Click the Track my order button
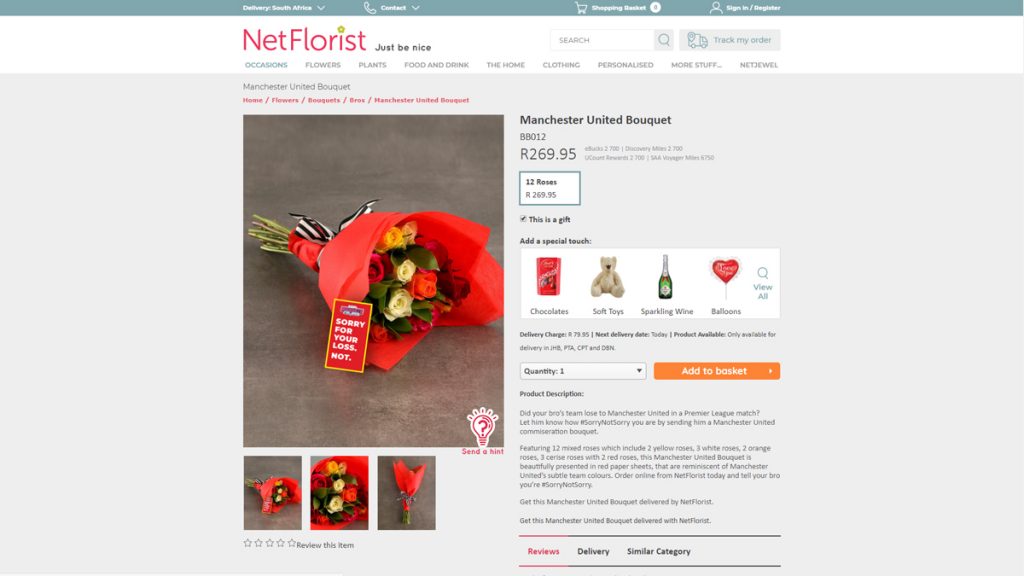 [x=729, y=40]
